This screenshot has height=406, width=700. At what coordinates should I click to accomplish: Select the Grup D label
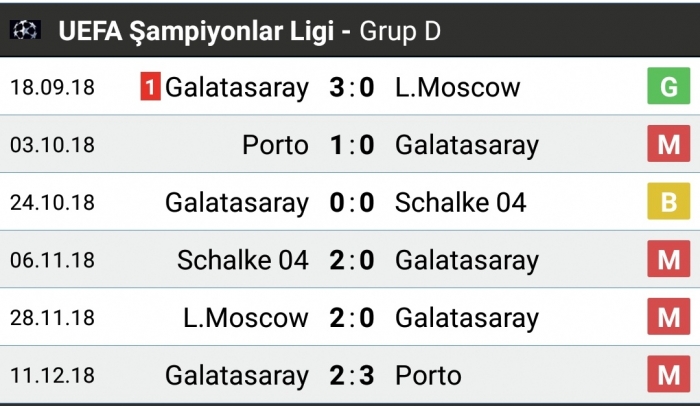click(401, 31)
